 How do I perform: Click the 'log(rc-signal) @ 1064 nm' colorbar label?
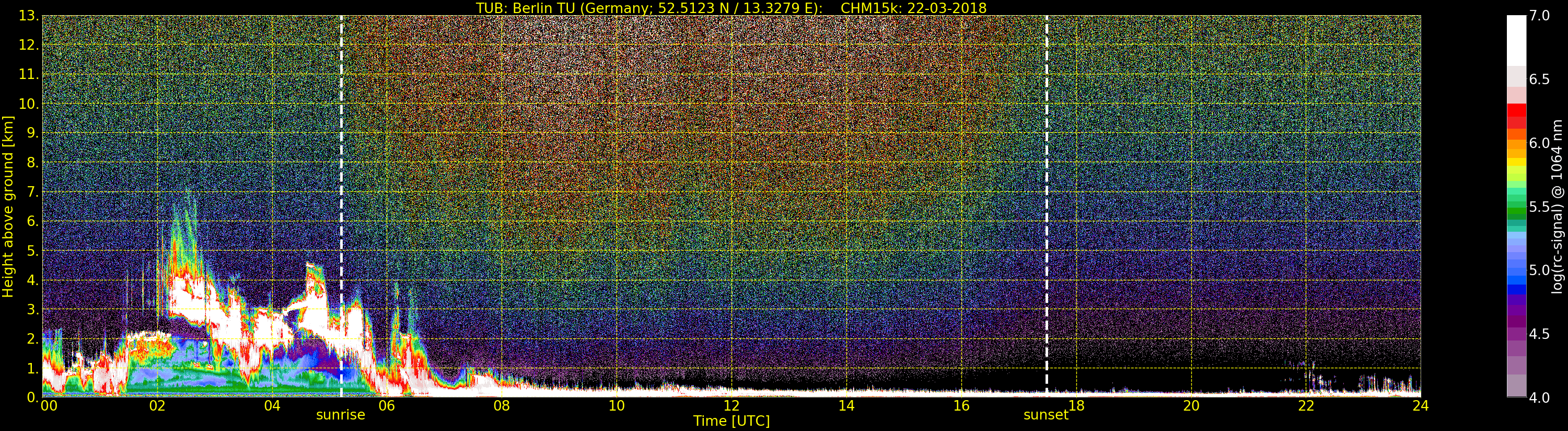[1557, 207]
